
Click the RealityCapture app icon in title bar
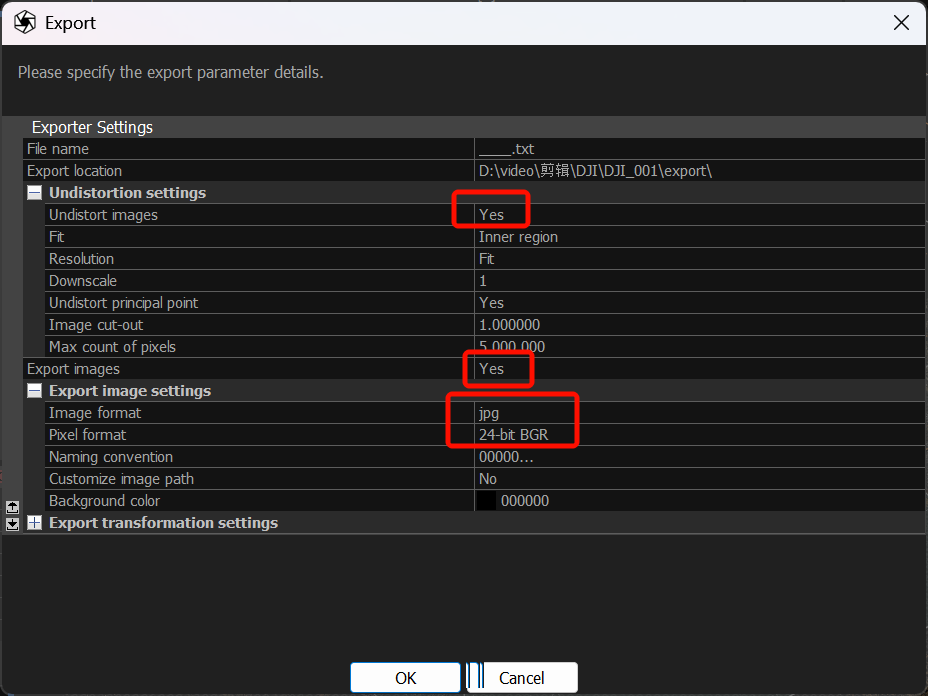25,22
